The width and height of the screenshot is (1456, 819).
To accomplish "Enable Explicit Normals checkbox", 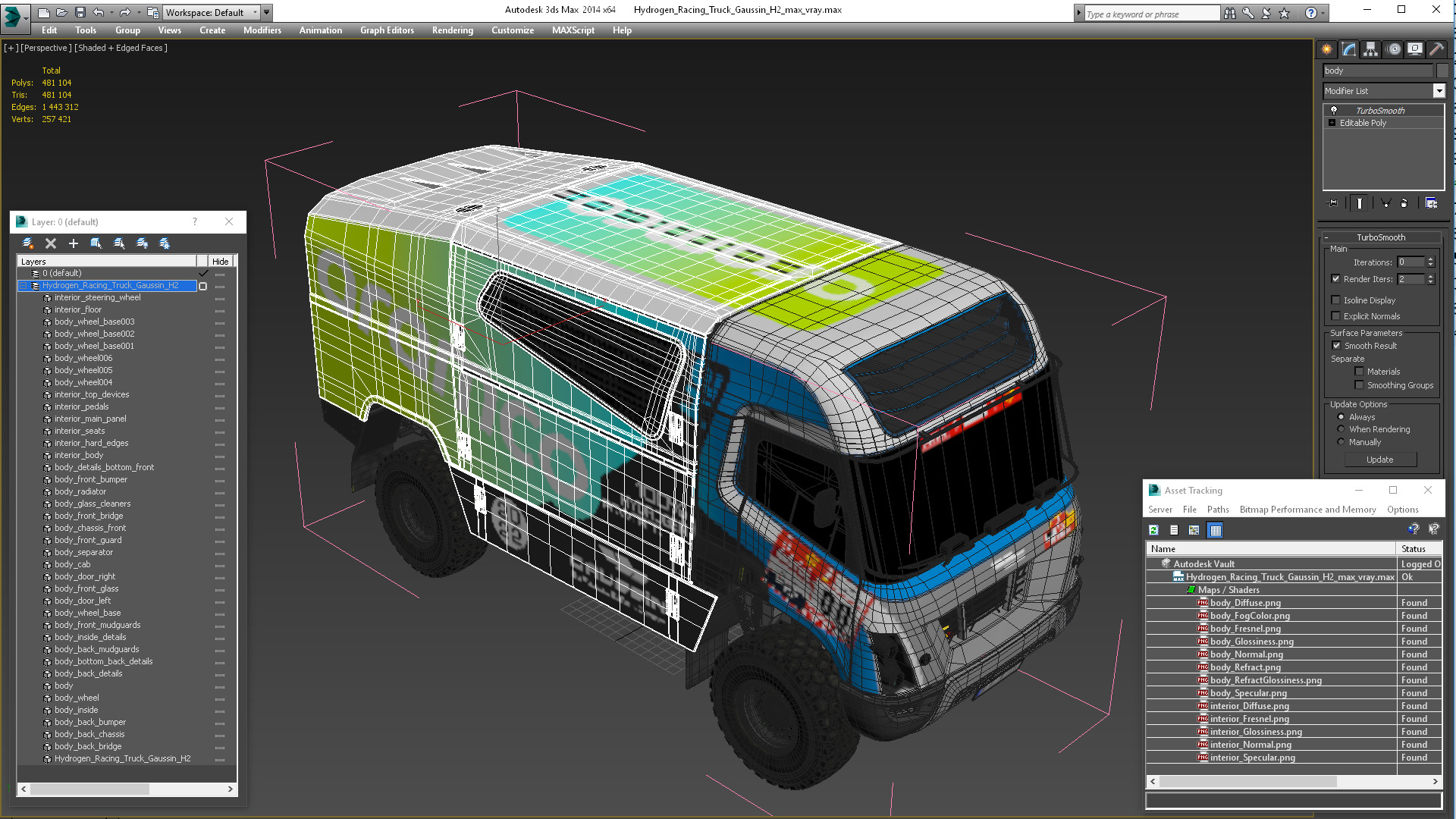I will tap(1335, 316).
